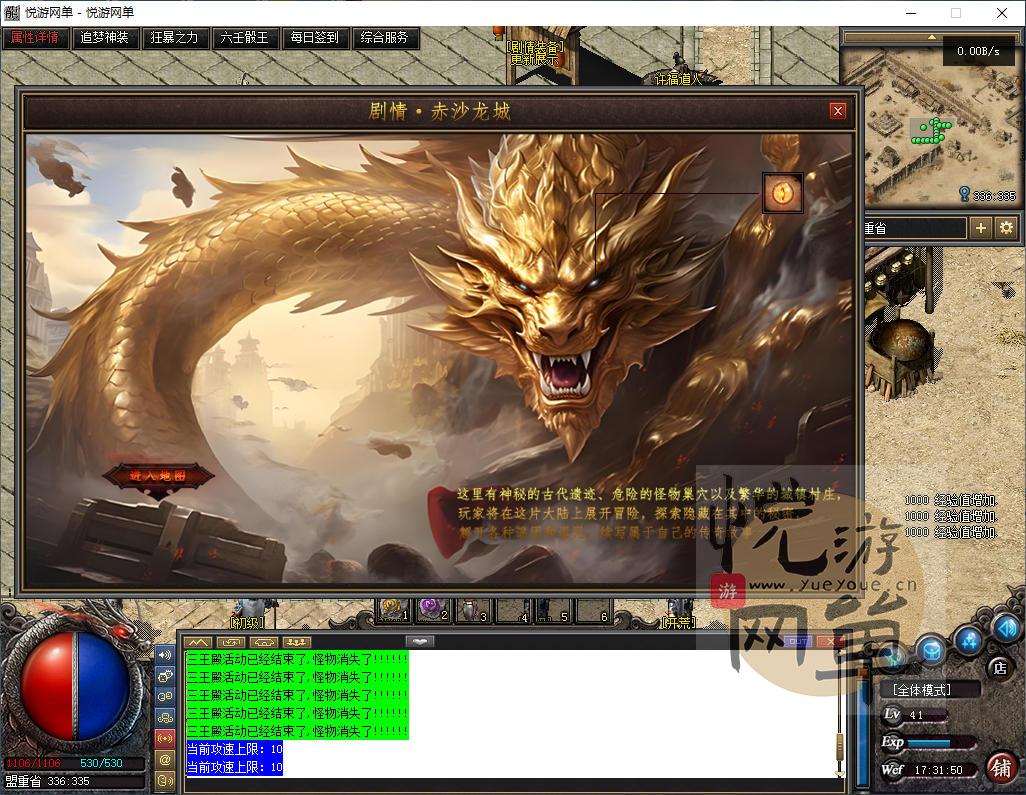Click the chat scrollbar handle

pyautogui.click(x=840, y=745)
